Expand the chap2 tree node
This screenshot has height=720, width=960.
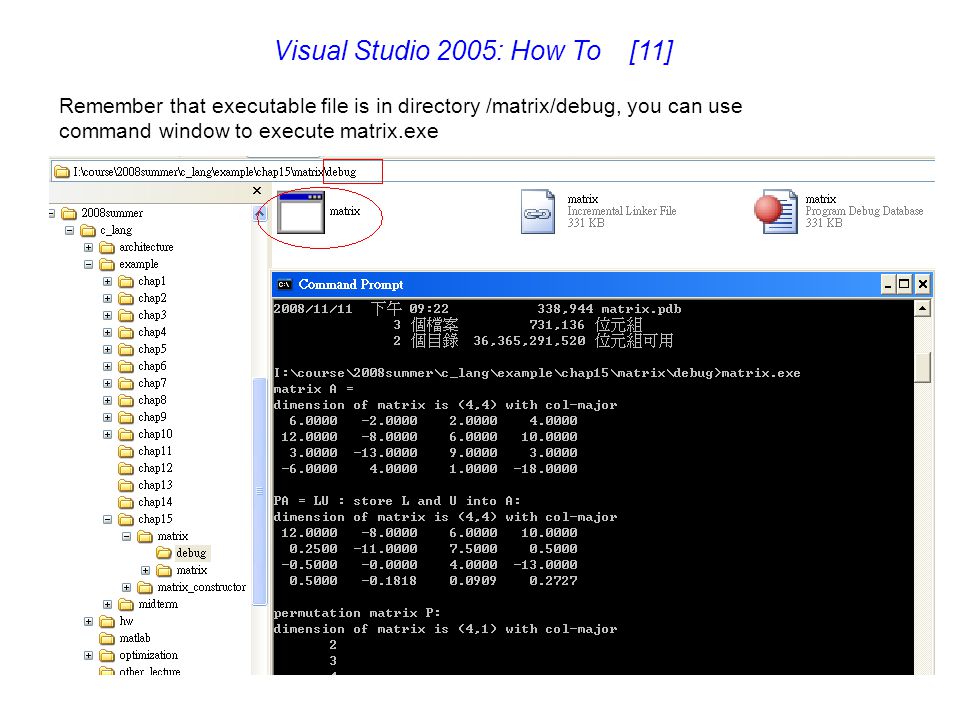click(x=108, y=299)
